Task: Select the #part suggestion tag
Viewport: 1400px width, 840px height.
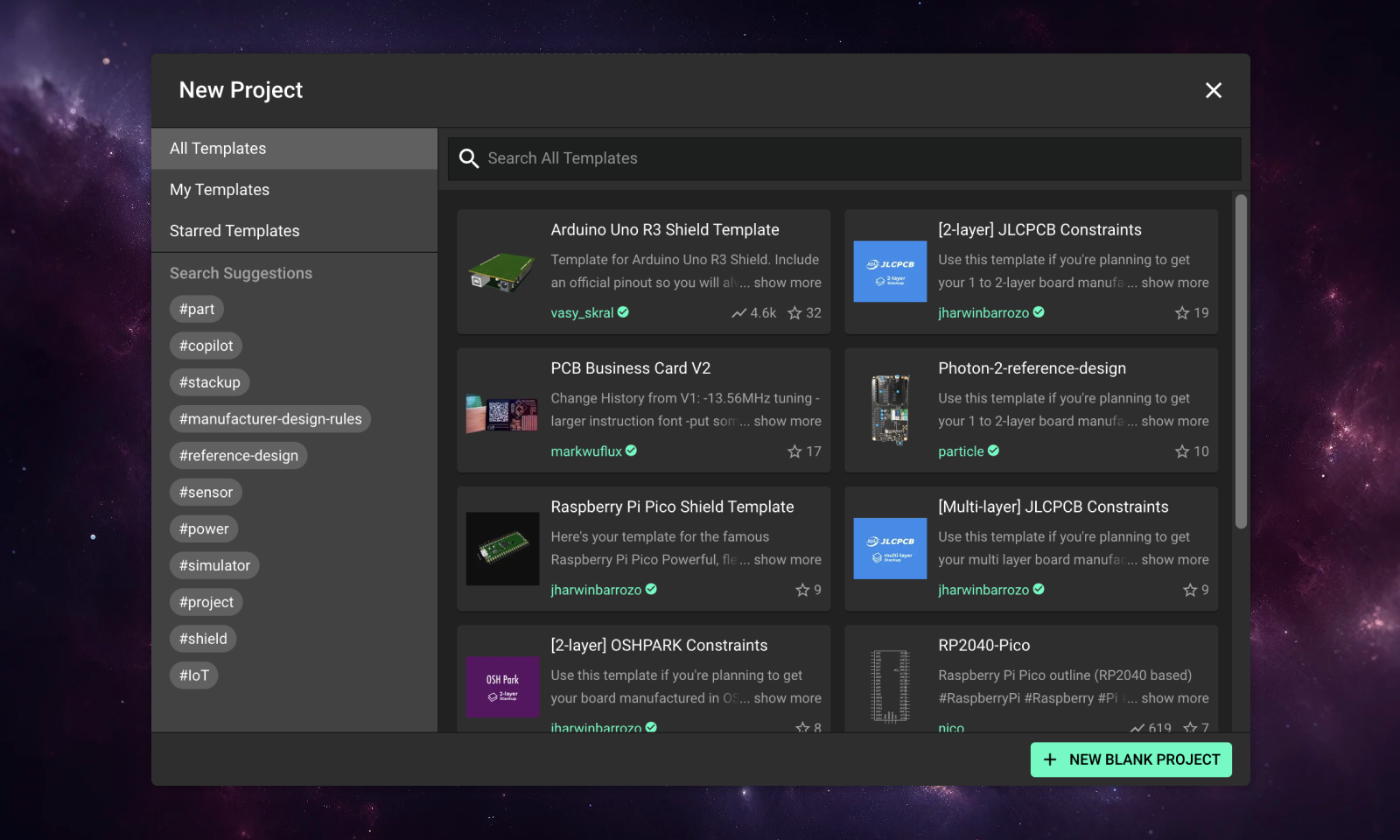Action: (x=197, y=309)
